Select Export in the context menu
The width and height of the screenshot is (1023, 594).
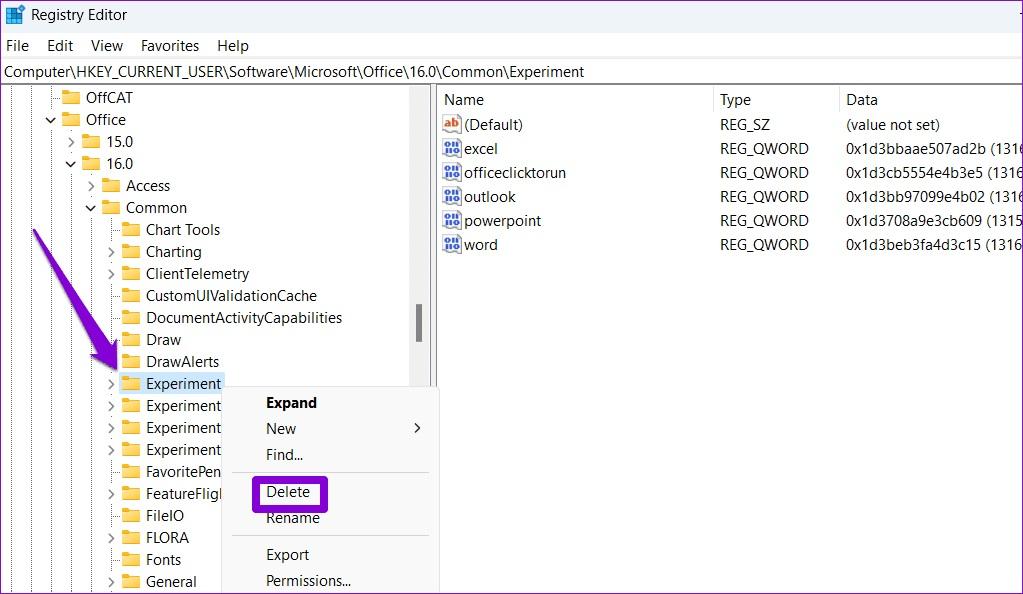(287, 555)
